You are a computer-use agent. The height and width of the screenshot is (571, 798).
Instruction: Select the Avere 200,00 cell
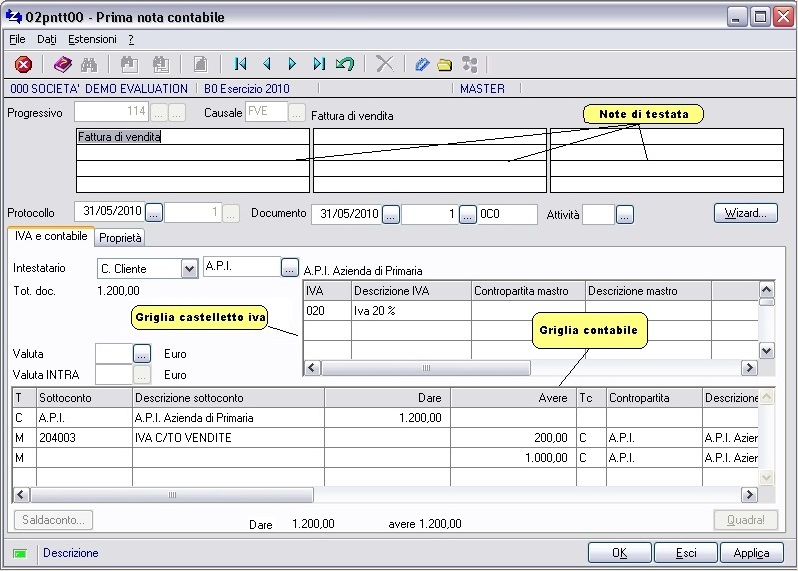pos(514,438)
